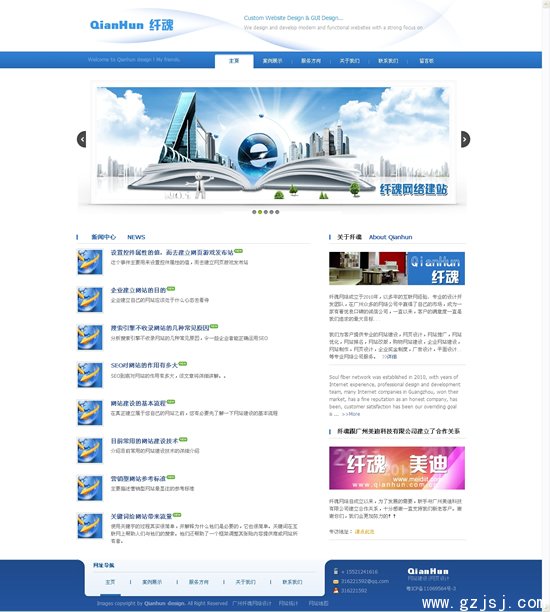This screenshot has width=550, height=612.
Task: Click the About Qianhun section heading
Action: [x=390, y=237]
